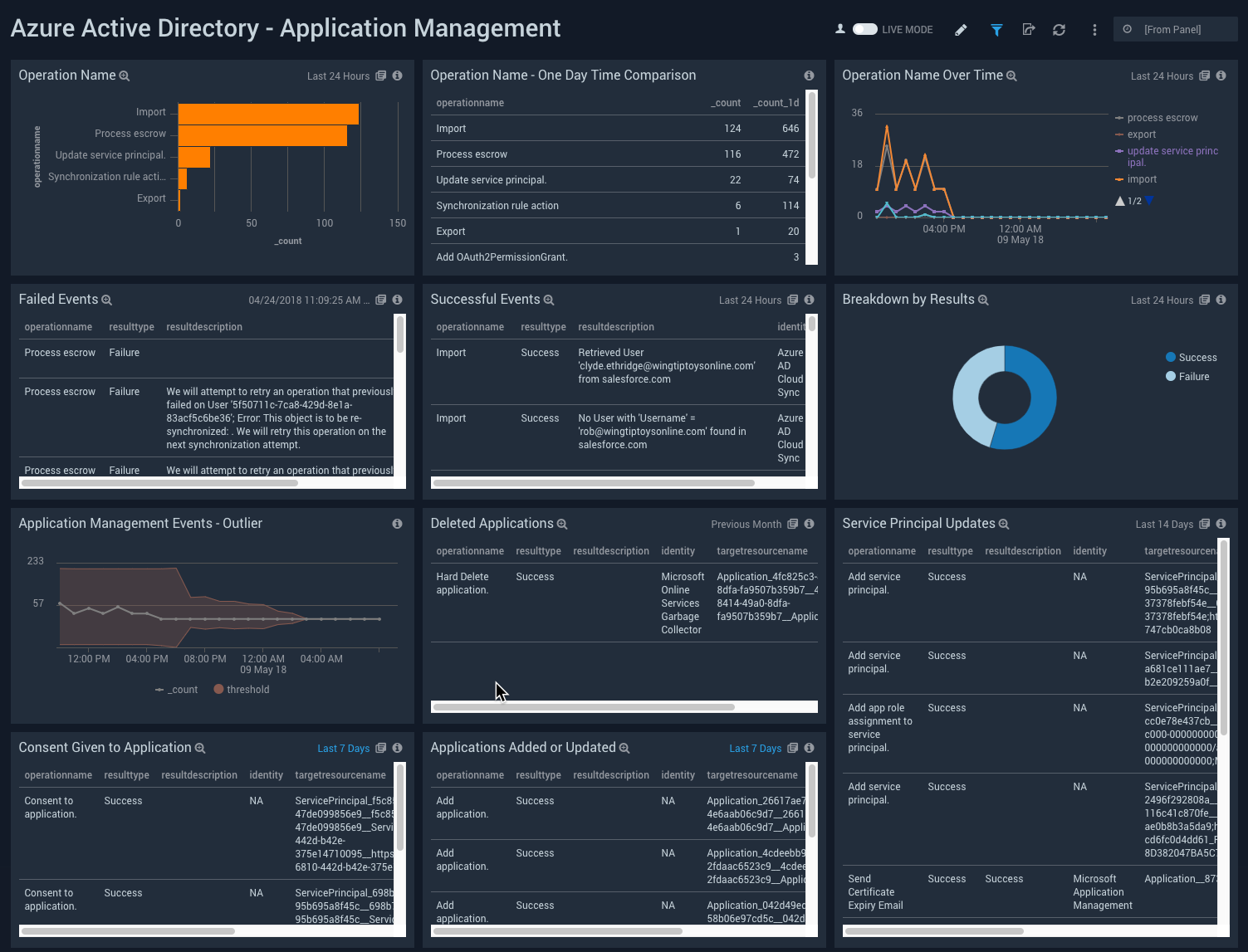View info for the Deleted Applications panel
1248x952 pixels.
[809, 524]
